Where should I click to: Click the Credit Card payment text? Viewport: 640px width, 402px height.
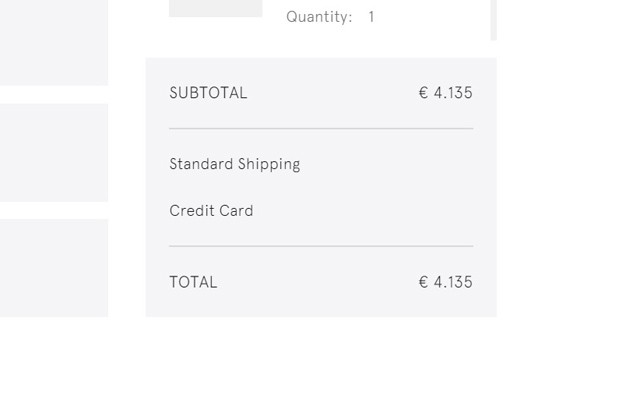coord(211,211)
